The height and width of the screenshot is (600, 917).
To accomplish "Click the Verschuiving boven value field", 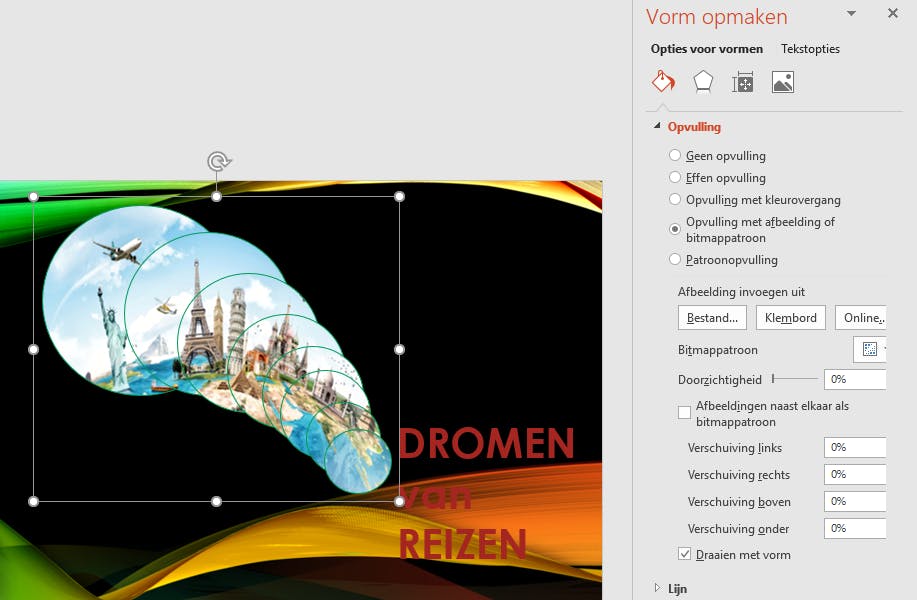I will (855, 501).
